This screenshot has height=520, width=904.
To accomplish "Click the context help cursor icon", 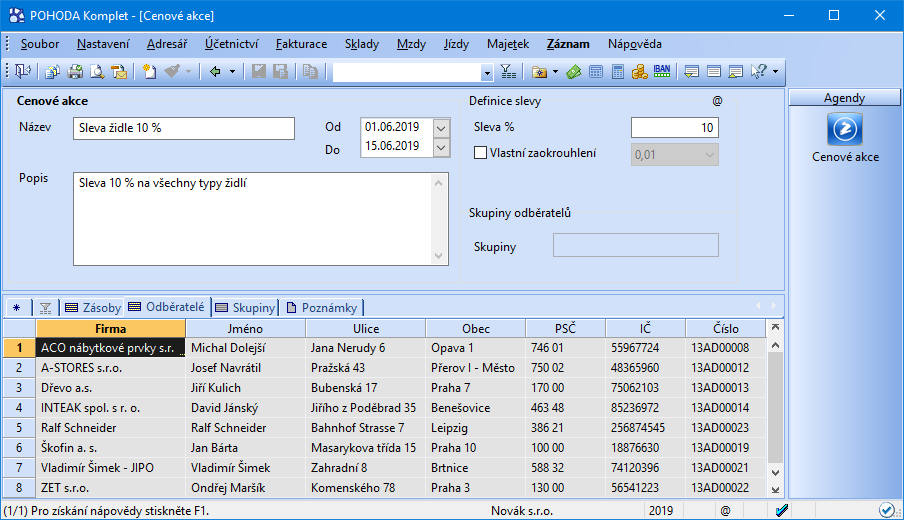I will 759,71.
